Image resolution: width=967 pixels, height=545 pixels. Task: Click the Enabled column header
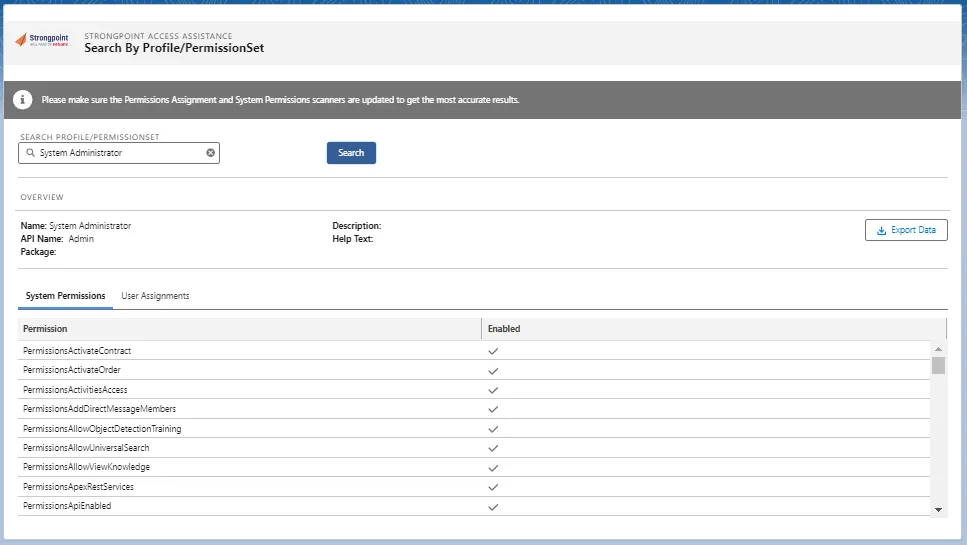[714, 329]
